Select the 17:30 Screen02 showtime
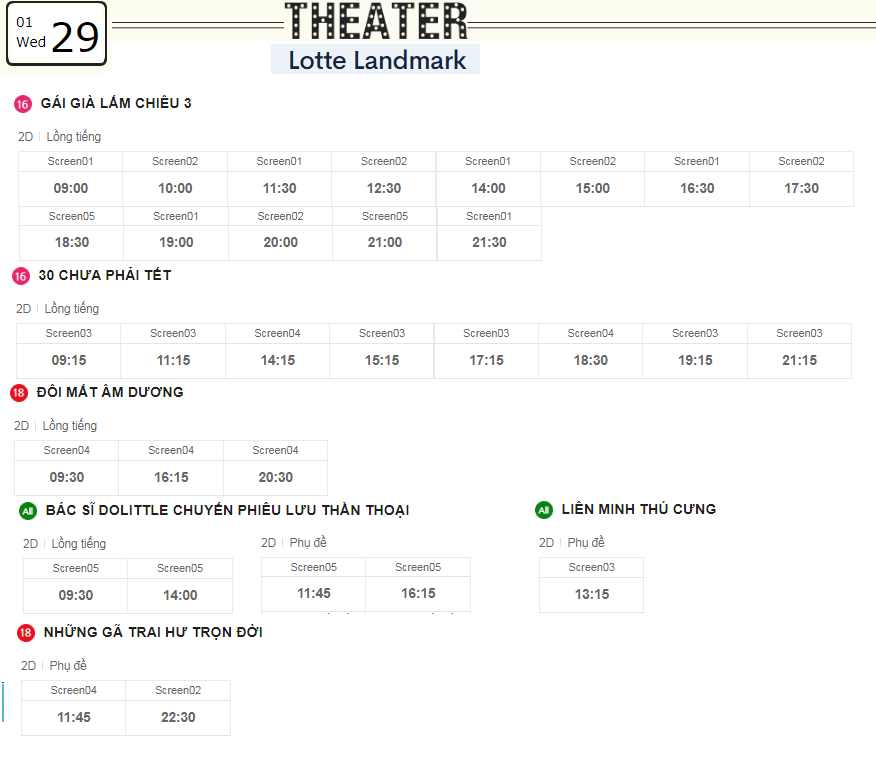The image size is (876, 778). click(x=801, y=179)
